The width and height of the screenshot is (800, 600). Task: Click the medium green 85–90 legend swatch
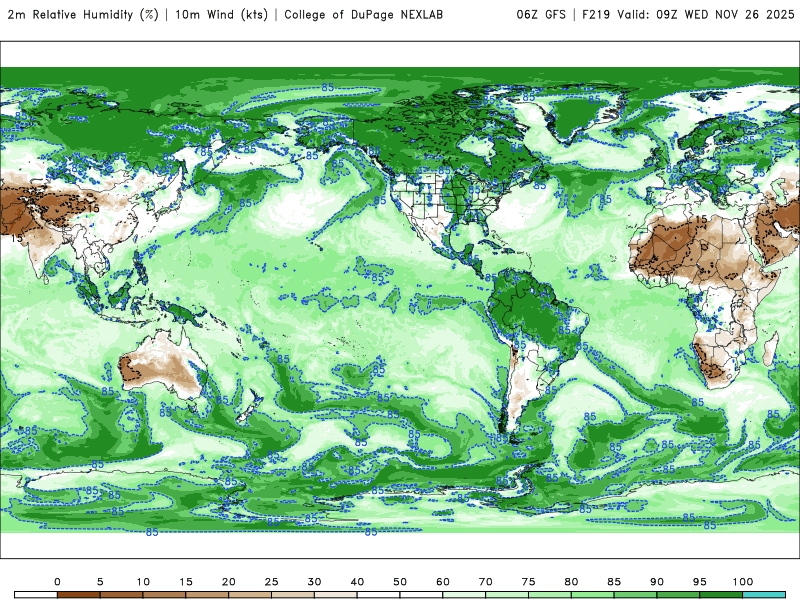pos(635,595)
